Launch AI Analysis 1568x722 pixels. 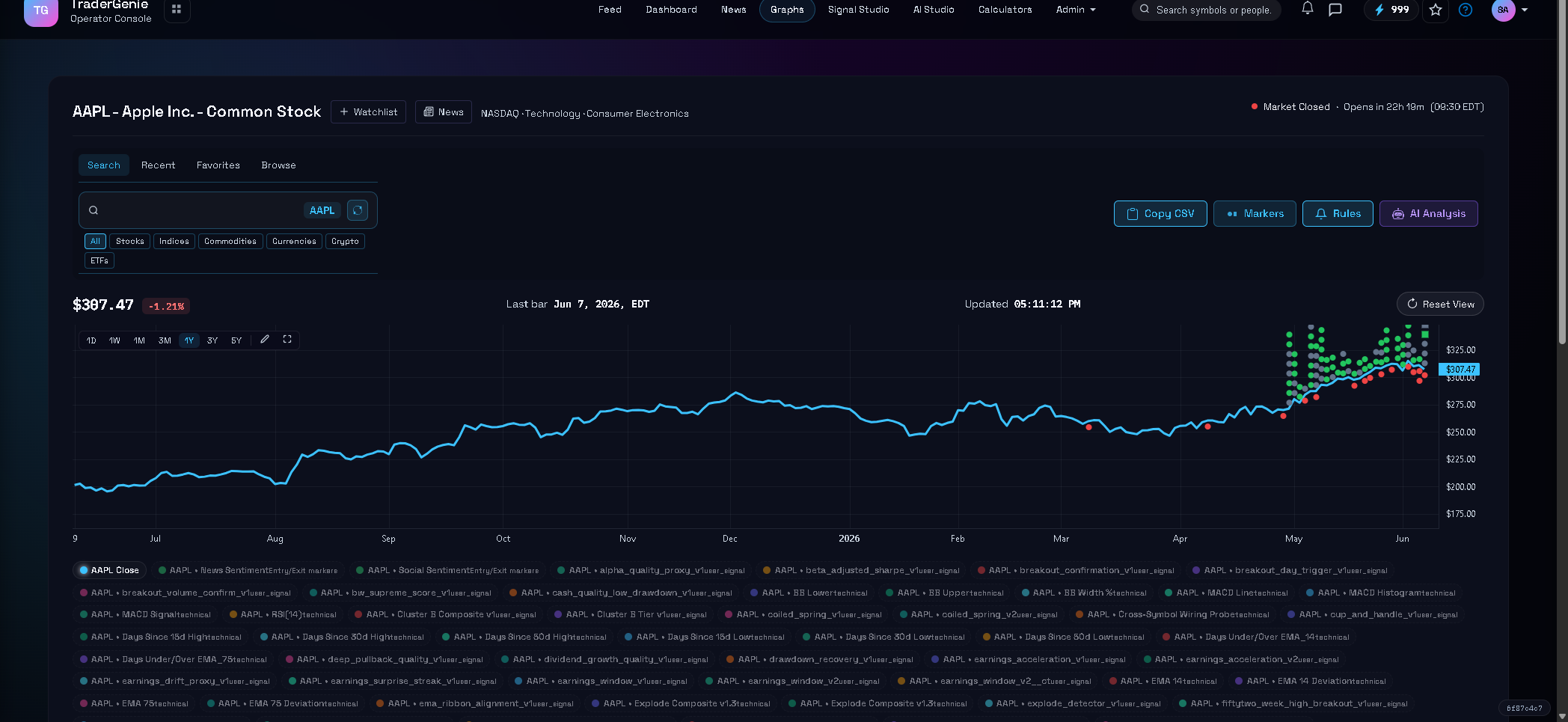(1428, 214)
